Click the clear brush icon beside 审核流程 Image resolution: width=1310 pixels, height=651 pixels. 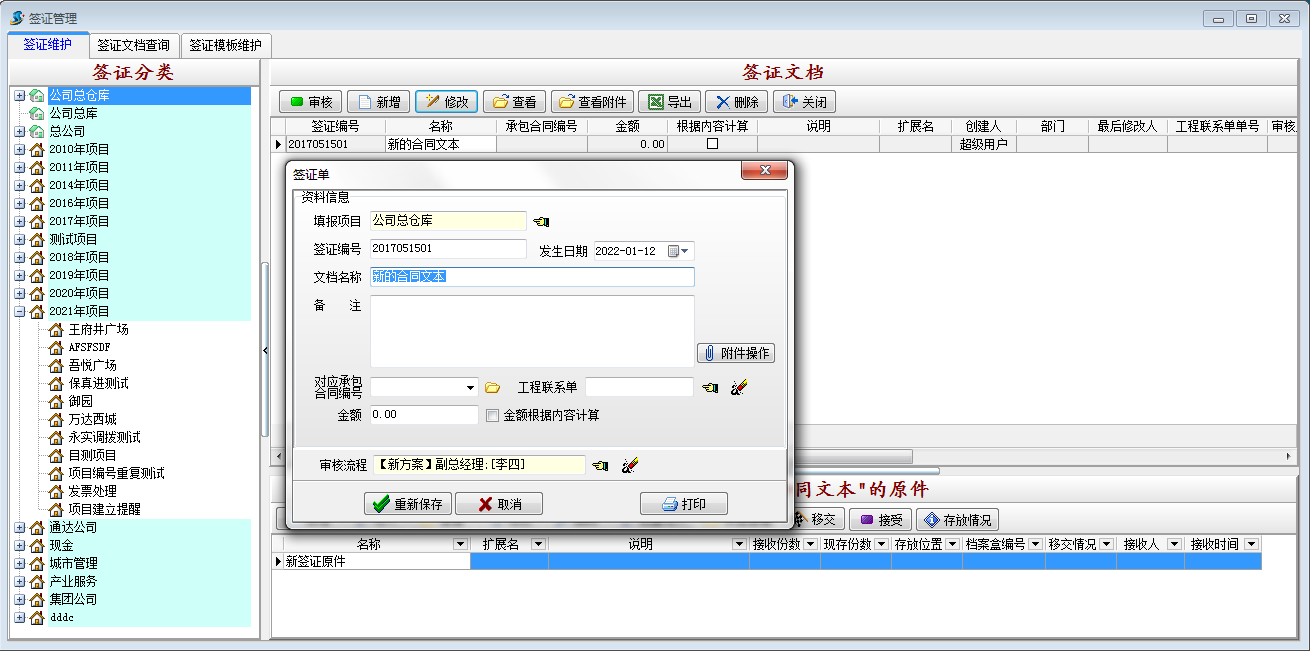pos(629,465)
